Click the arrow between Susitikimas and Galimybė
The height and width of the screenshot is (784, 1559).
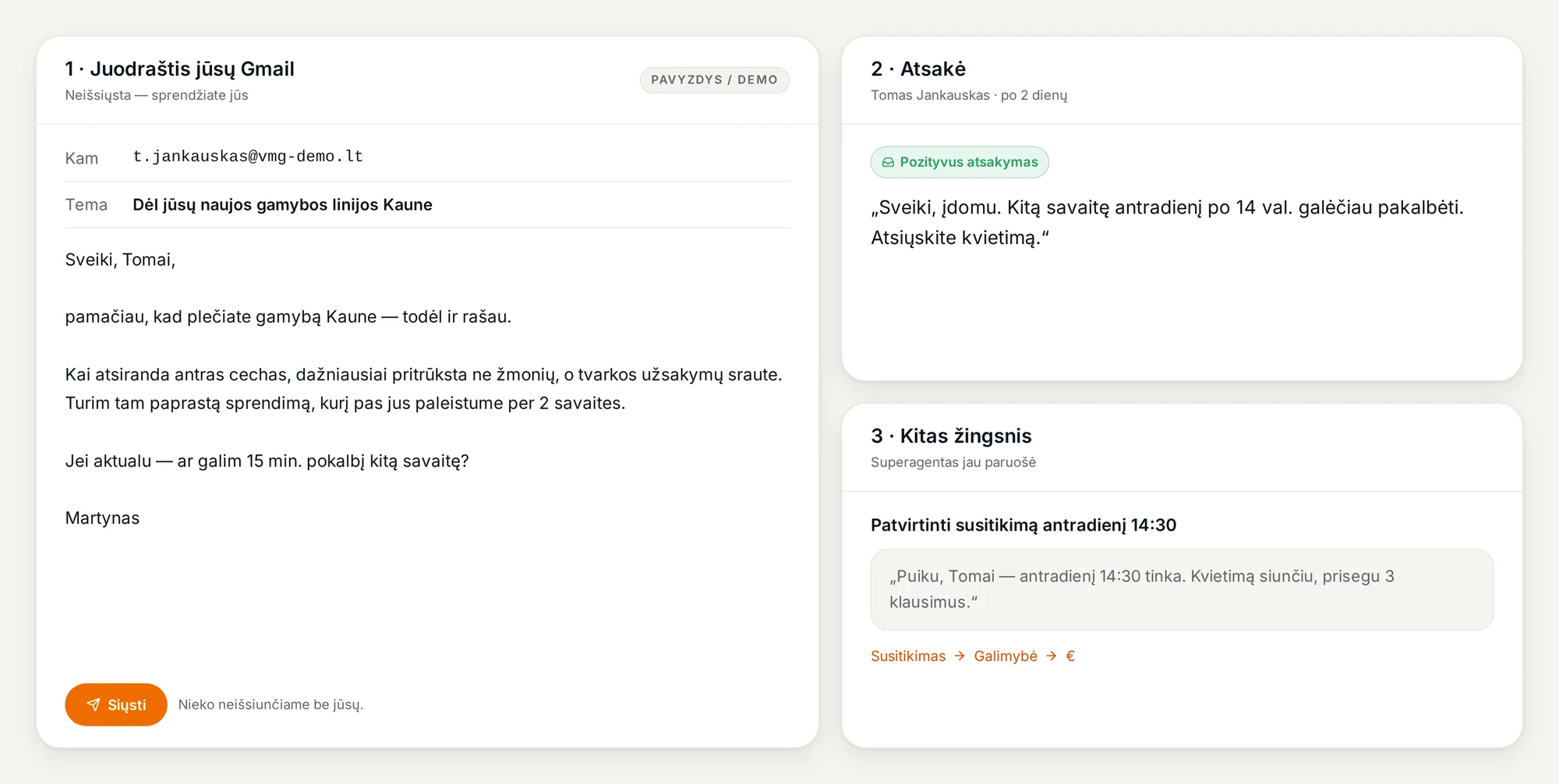(x=960, y=656)
